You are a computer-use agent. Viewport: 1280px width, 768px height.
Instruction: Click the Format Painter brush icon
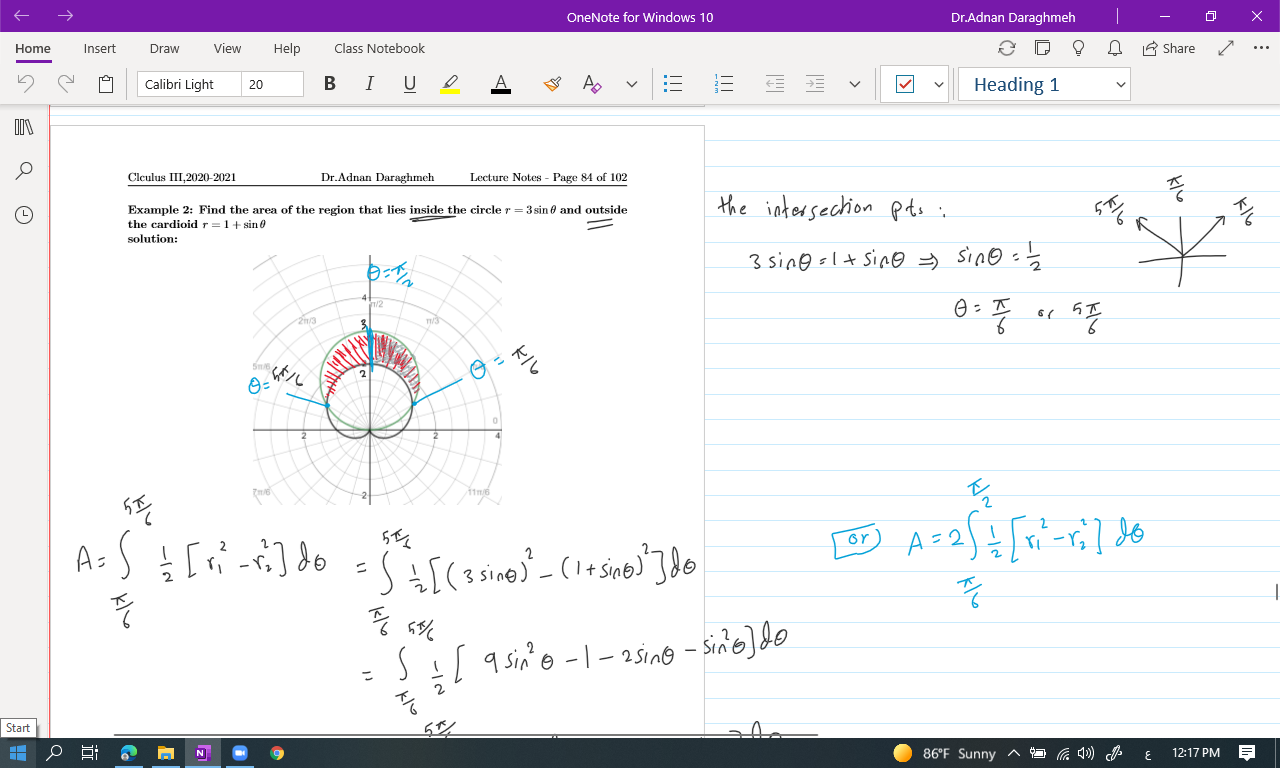552,85
